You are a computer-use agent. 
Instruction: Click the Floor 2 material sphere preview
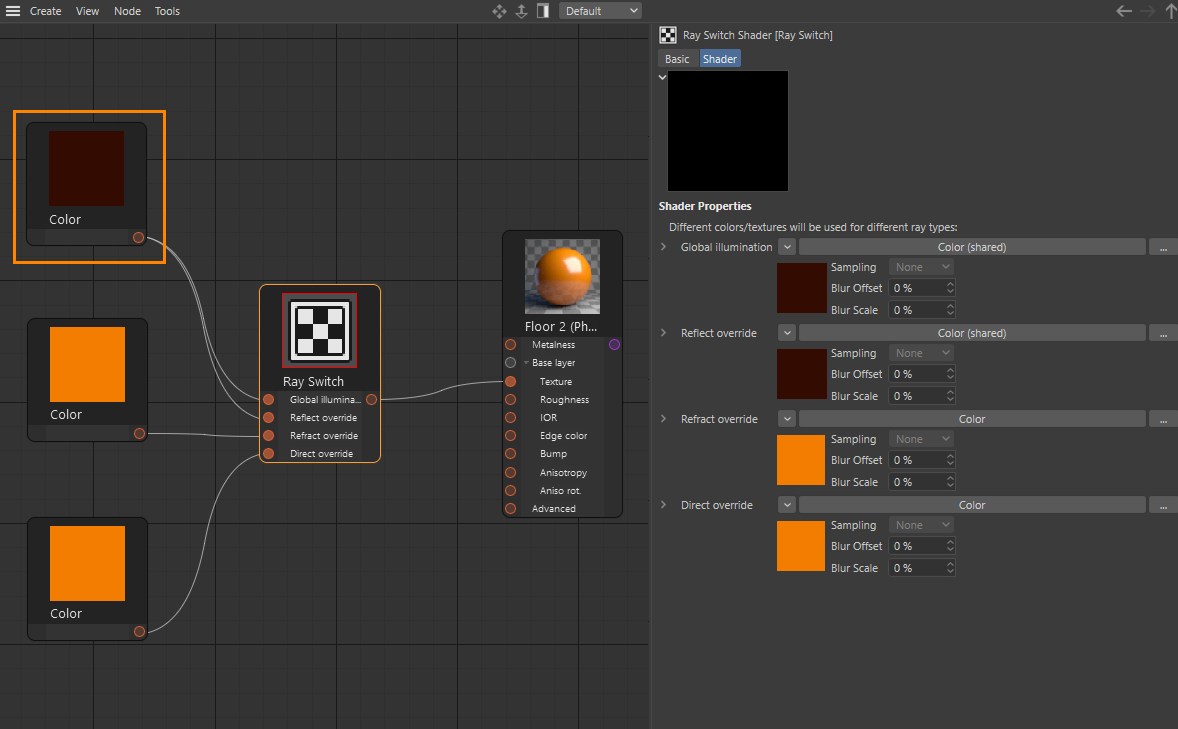coord(563,277)
